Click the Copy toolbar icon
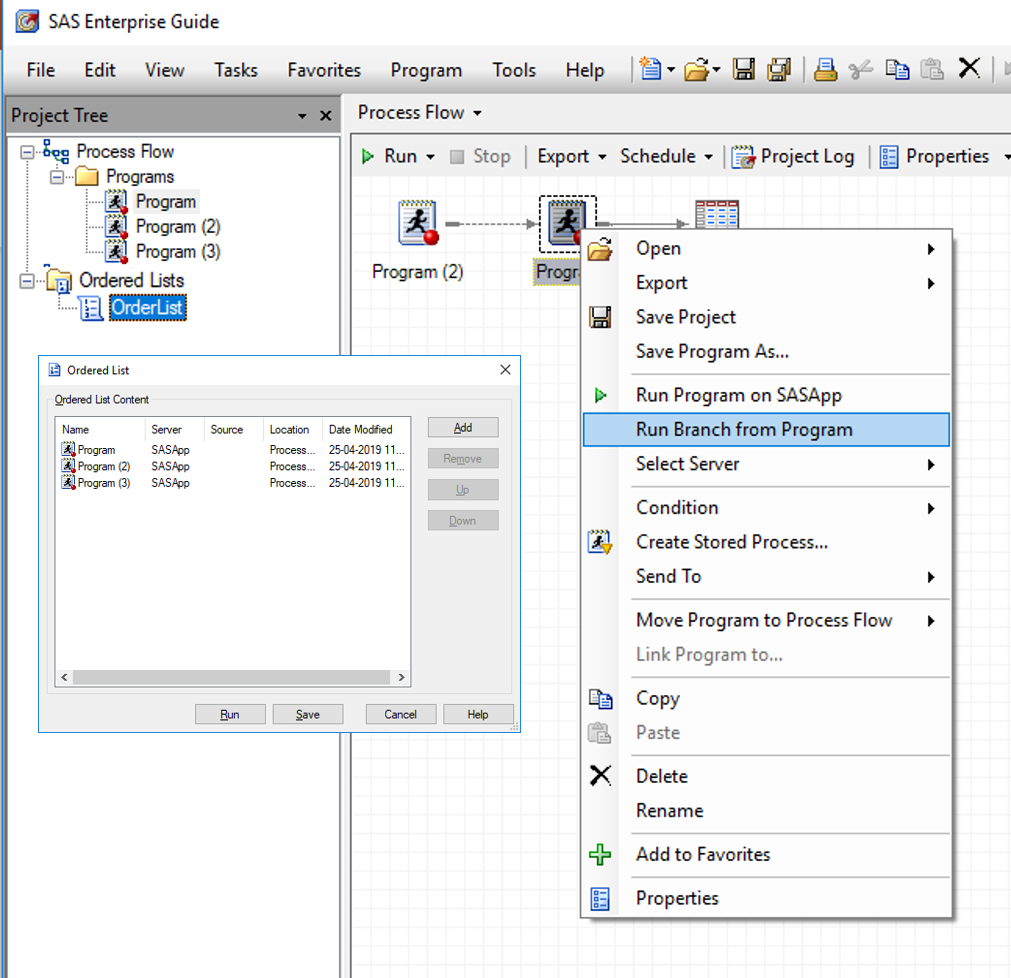 pyautogui.click(x=897, y=69)
